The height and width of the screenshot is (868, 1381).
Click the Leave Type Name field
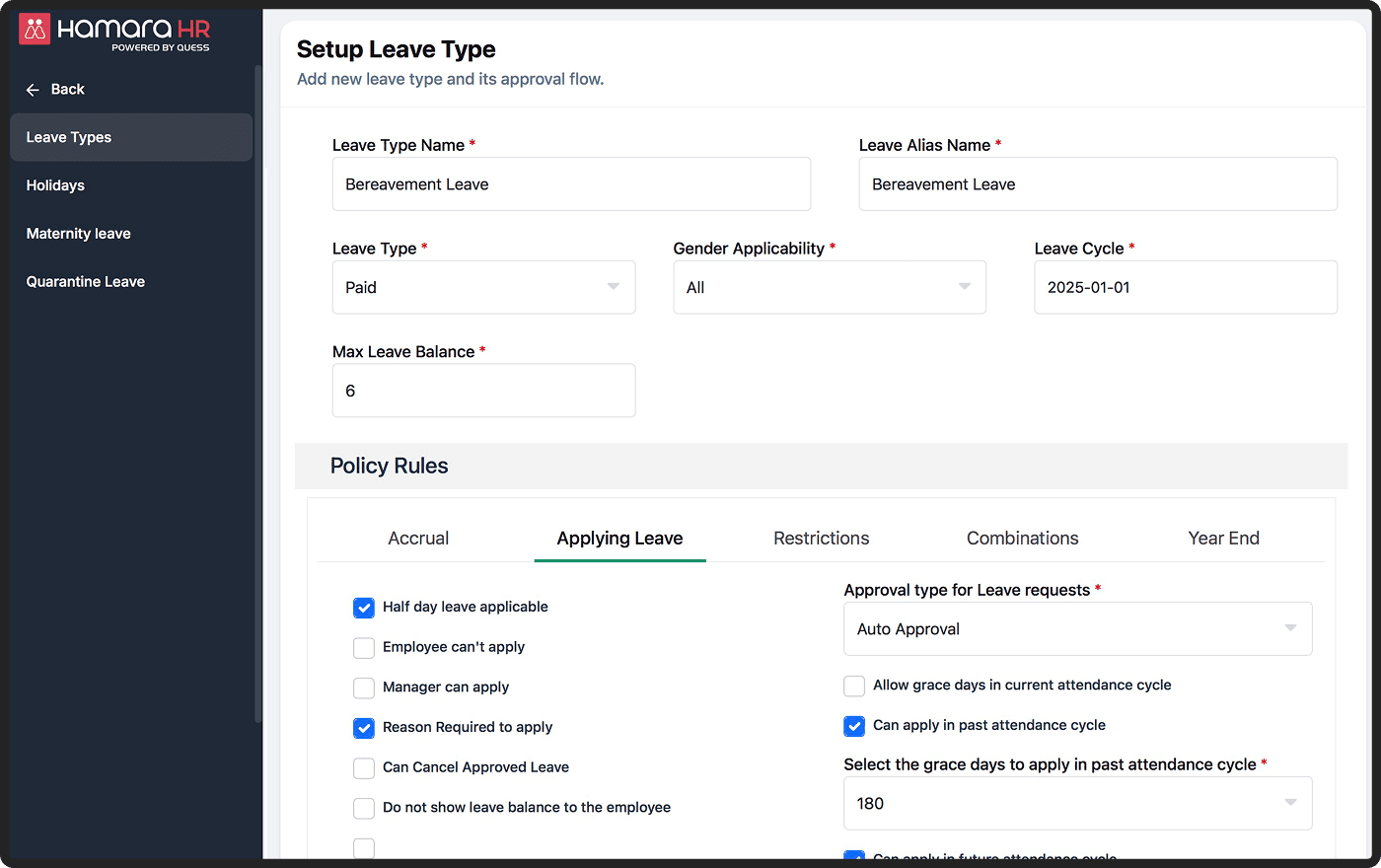click(571, 184)
